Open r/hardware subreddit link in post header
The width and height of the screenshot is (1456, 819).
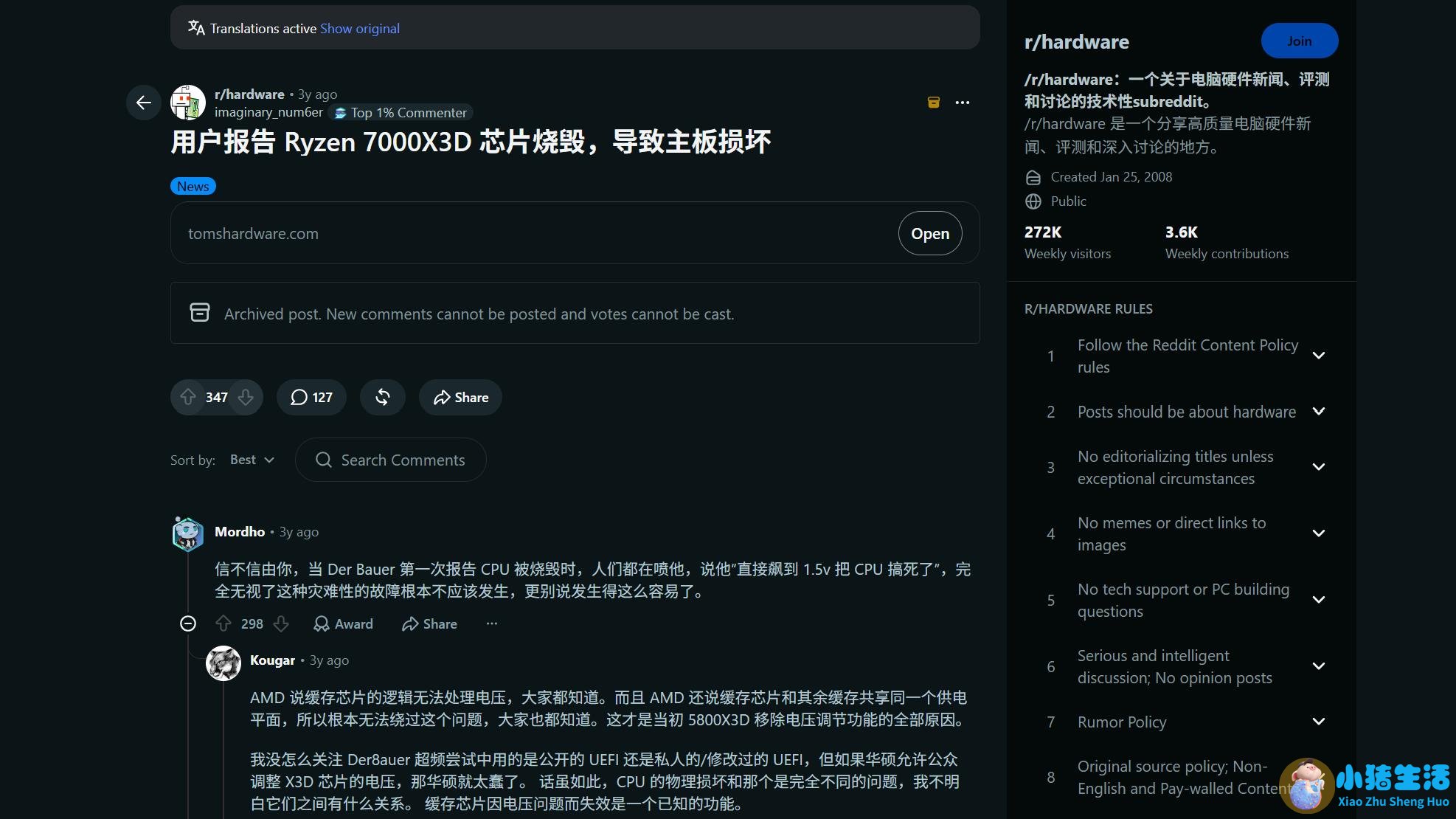pyautogui.click(x=249, y=94)
